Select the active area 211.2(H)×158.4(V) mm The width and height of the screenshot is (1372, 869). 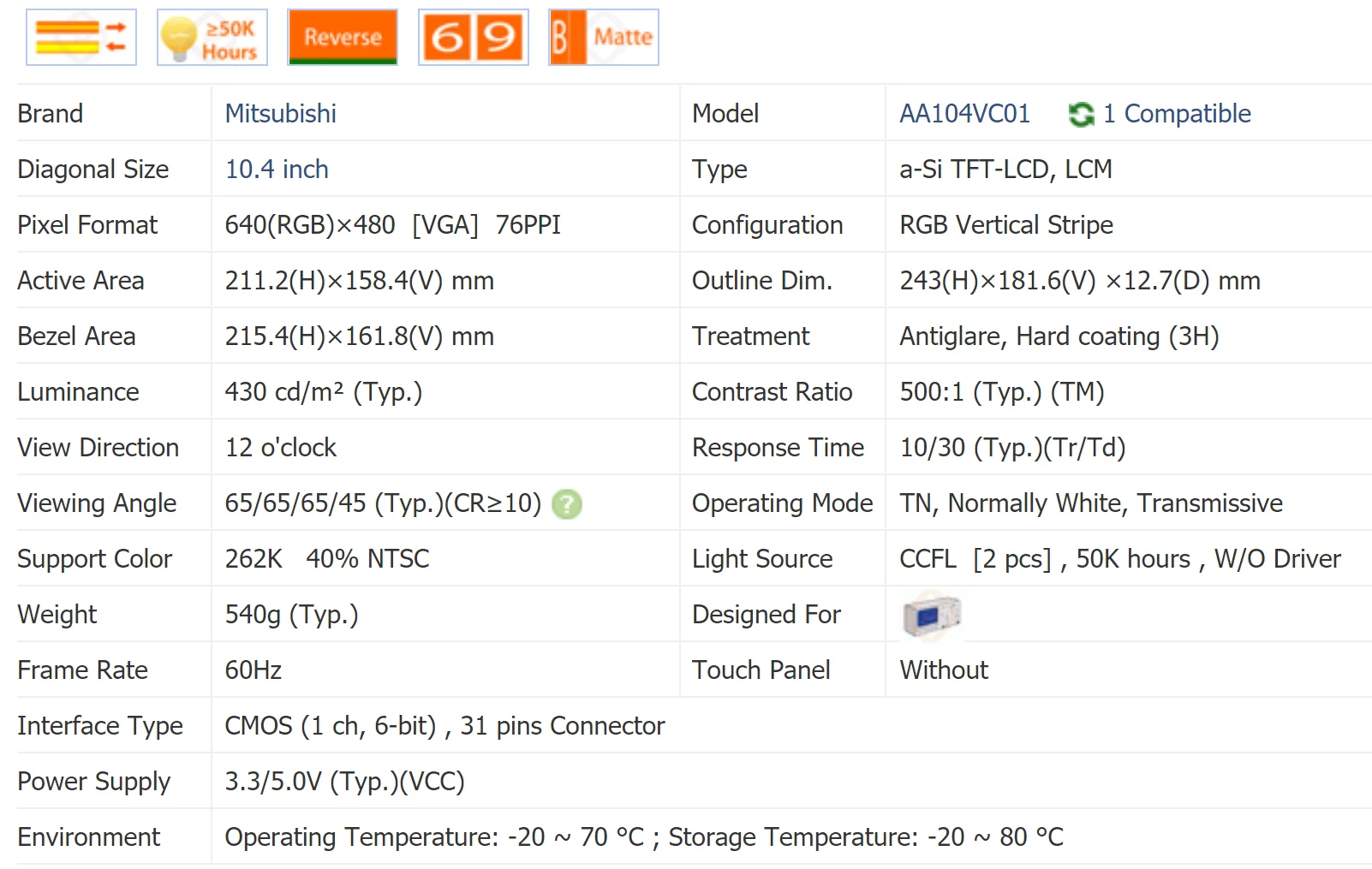coord(360,281)
